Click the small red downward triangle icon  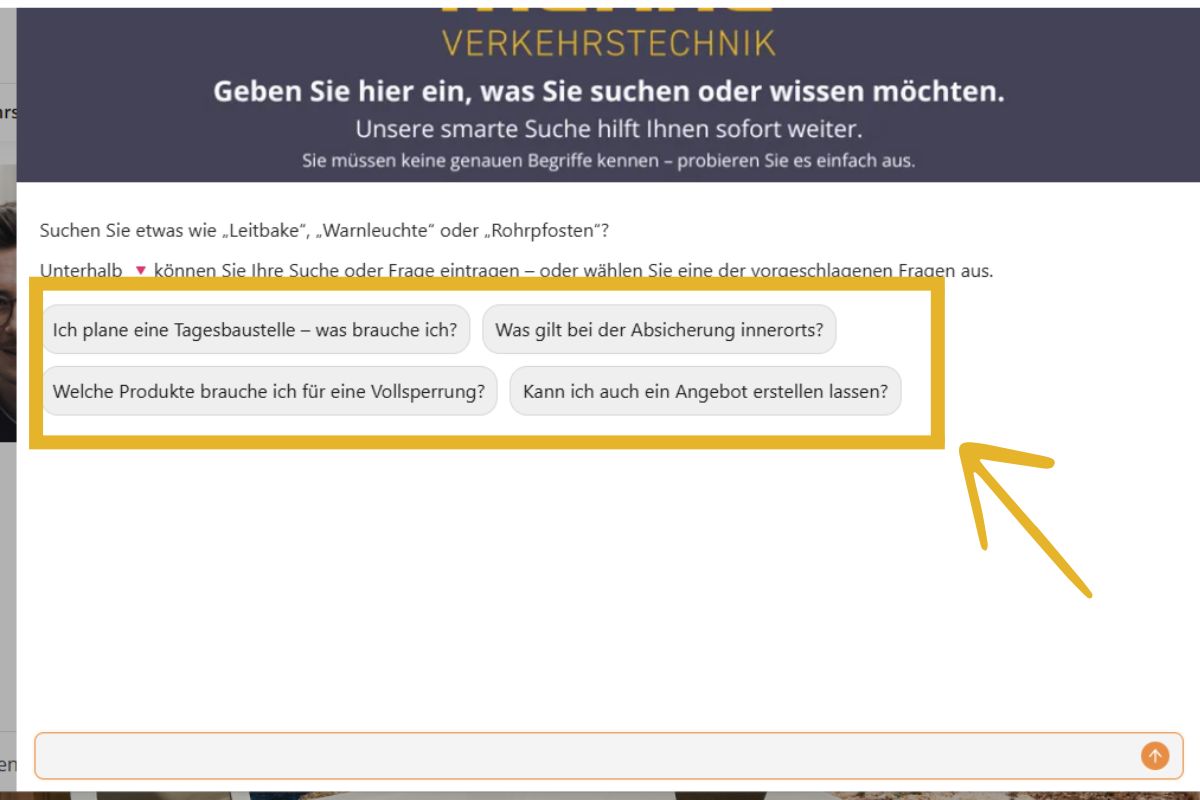click(140, 271)
